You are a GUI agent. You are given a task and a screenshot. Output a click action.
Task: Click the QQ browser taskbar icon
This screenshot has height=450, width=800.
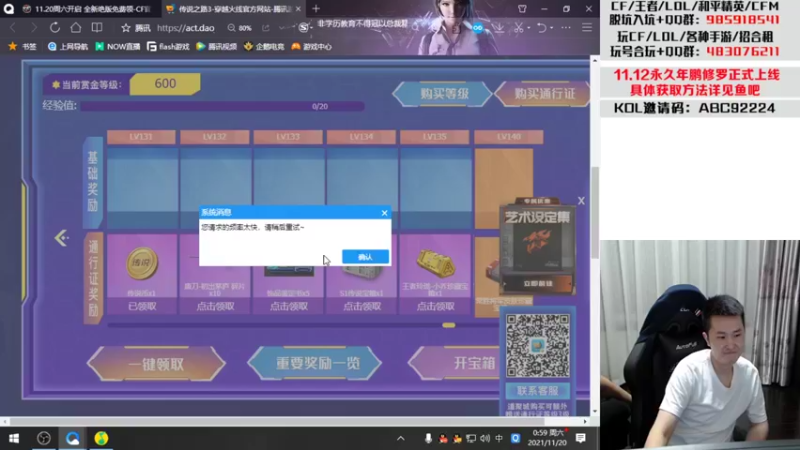coord(72,438)
